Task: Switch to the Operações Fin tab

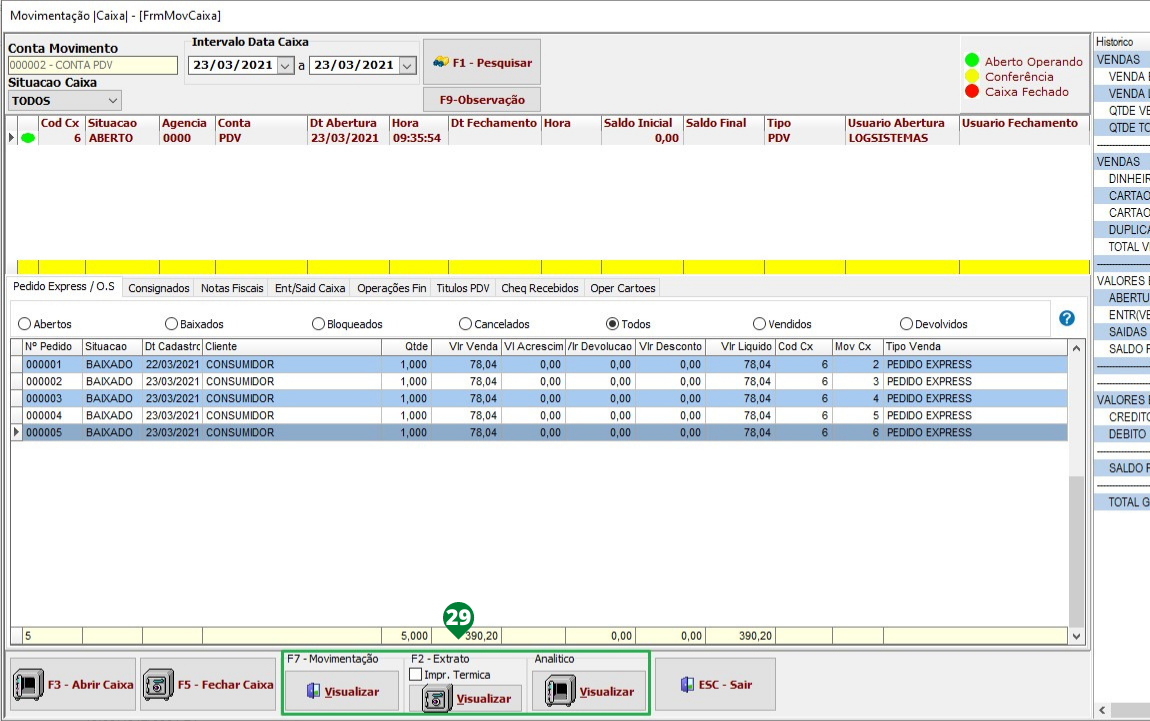Action: [x=392, y=288]
